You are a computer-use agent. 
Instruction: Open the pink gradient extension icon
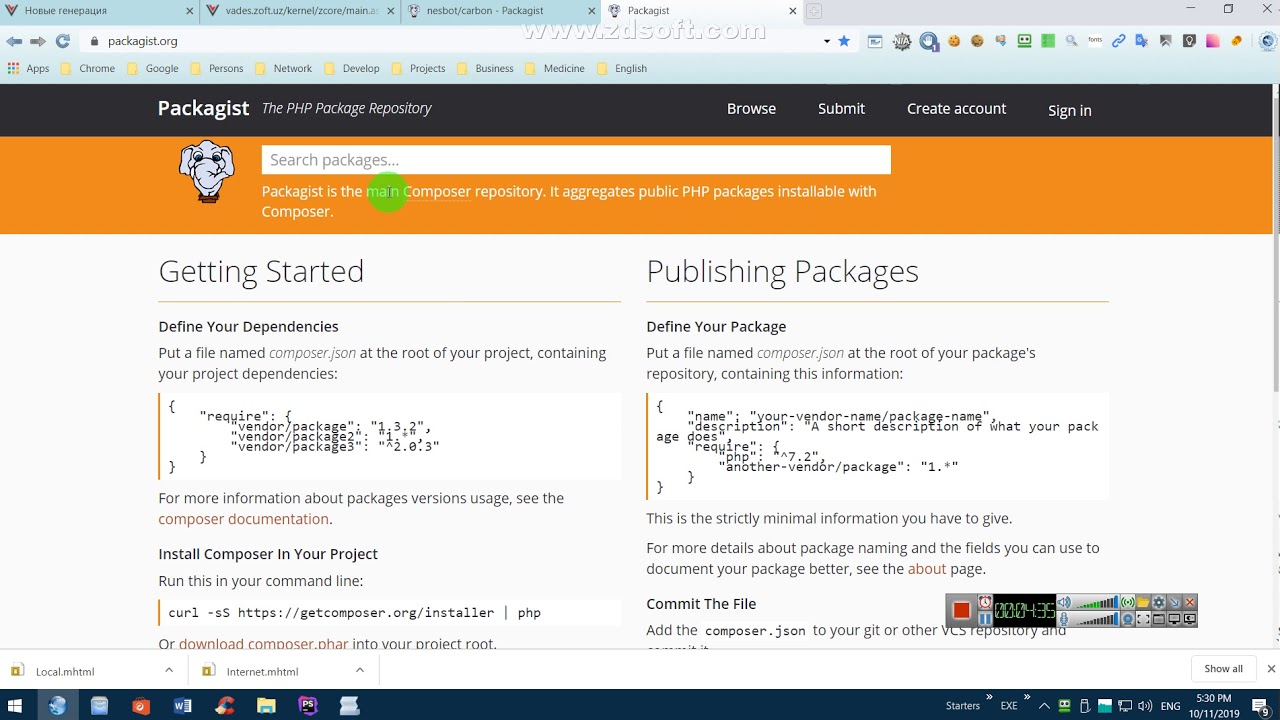1213,41
